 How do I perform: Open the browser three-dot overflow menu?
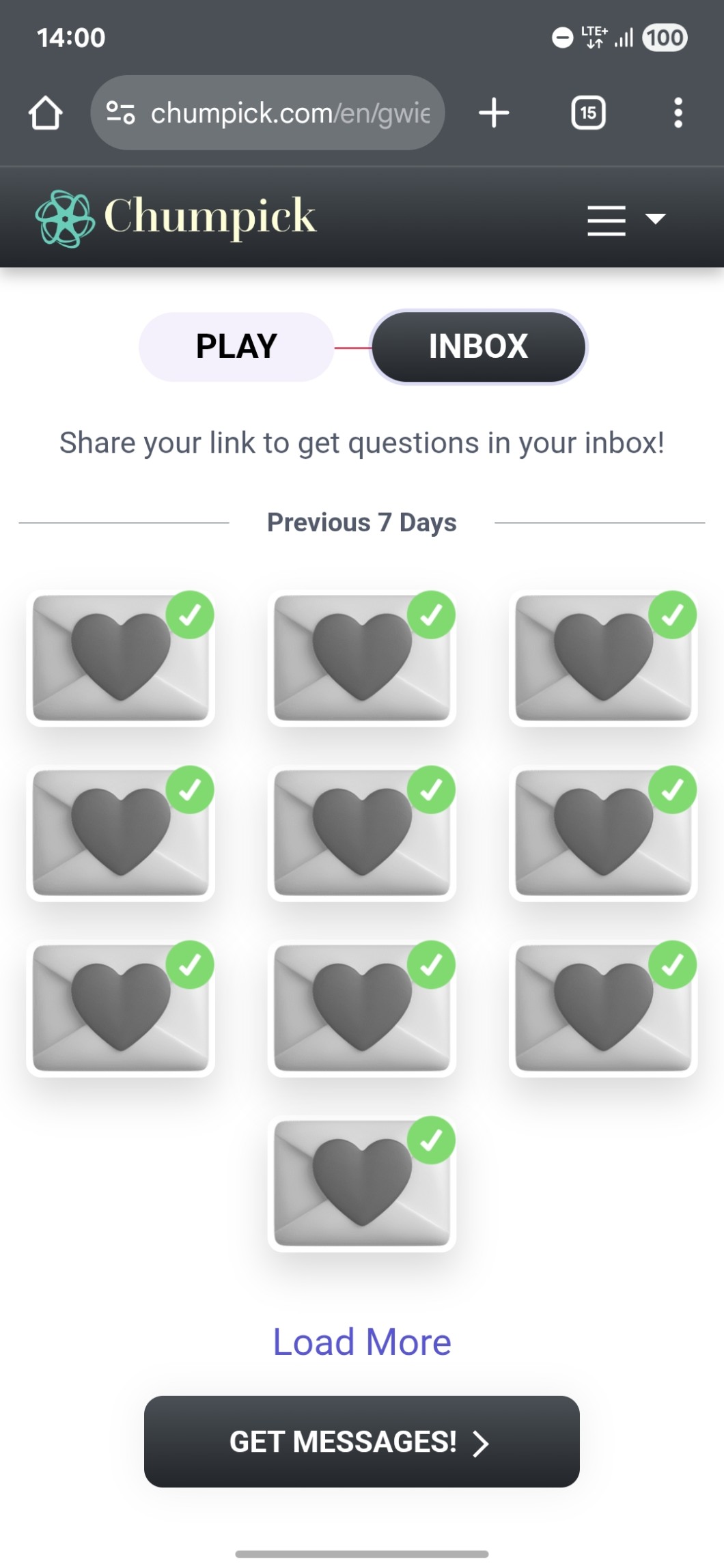click(678, 113)
